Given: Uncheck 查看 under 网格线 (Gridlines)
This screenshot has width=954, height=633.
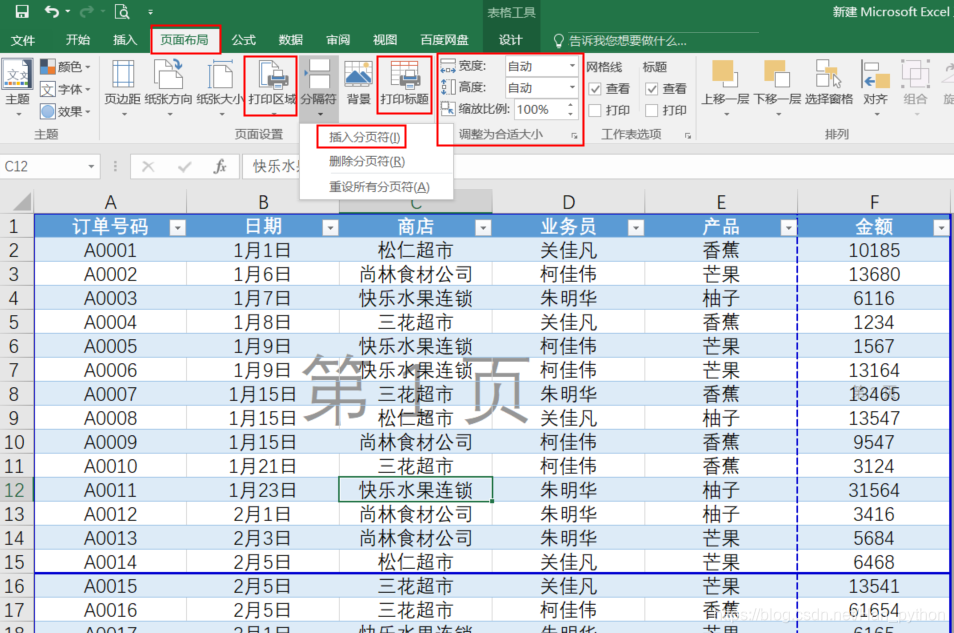Looking at the screenshot, I should pos(594,90).
